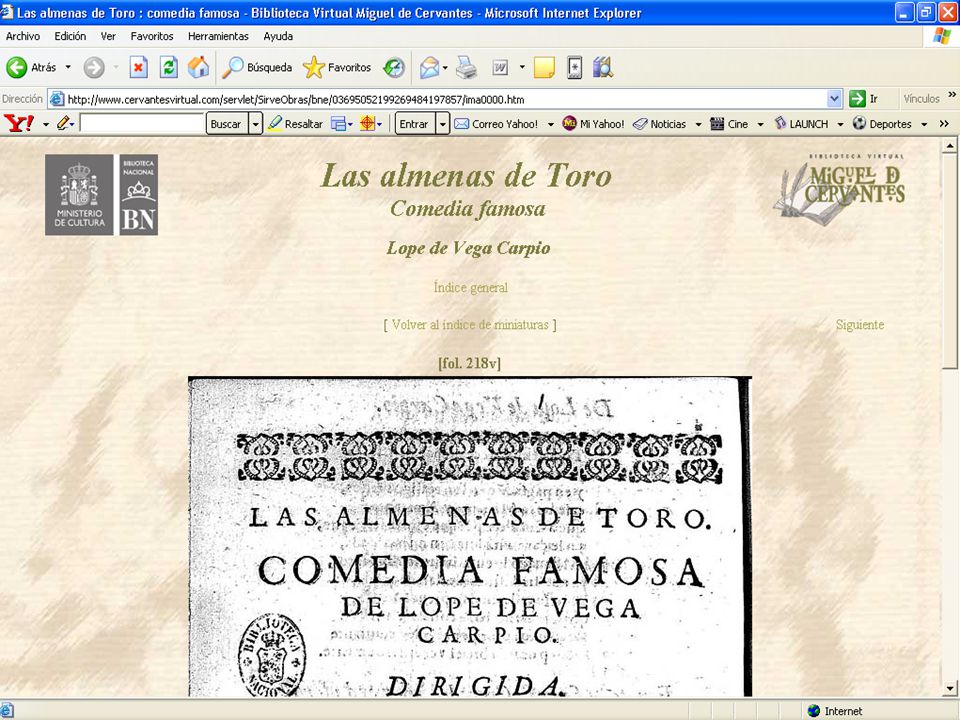Open the address bar dropdown list

pos(834,99)
